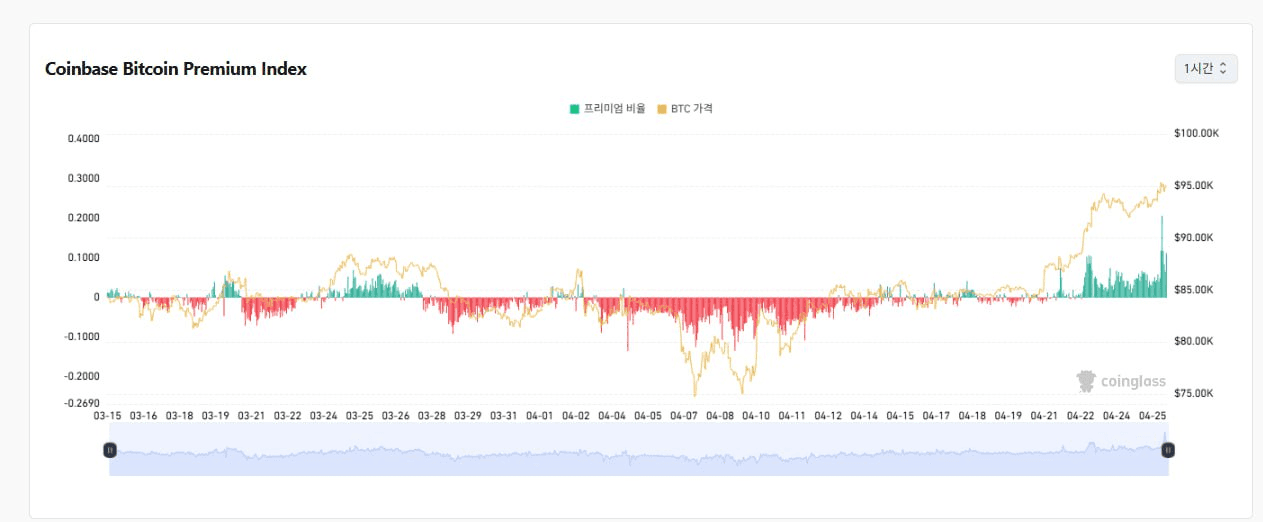Screen dimensions: 1263x522
Task: Click the 03-21 date label
Action: click(x=252, y=415)
